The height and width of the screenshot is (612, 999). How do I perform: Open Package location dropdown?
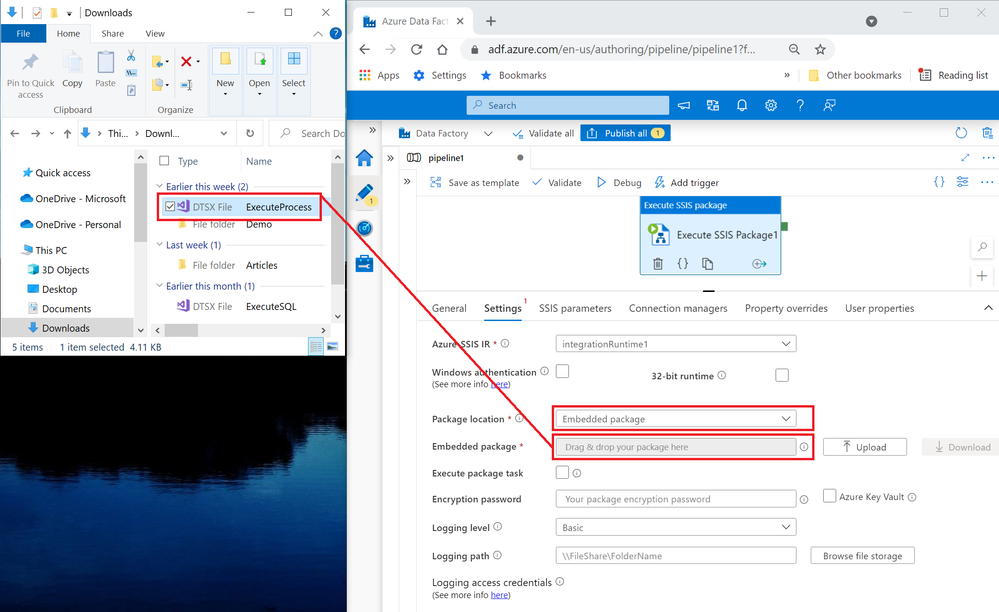(675, 418)
